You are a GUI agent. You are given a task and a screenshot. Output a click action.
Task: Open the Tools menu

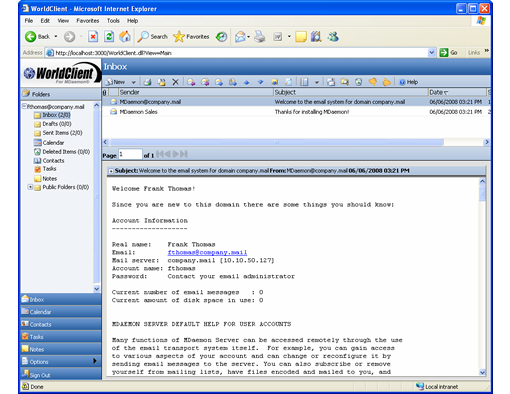[x=113, y=21]
